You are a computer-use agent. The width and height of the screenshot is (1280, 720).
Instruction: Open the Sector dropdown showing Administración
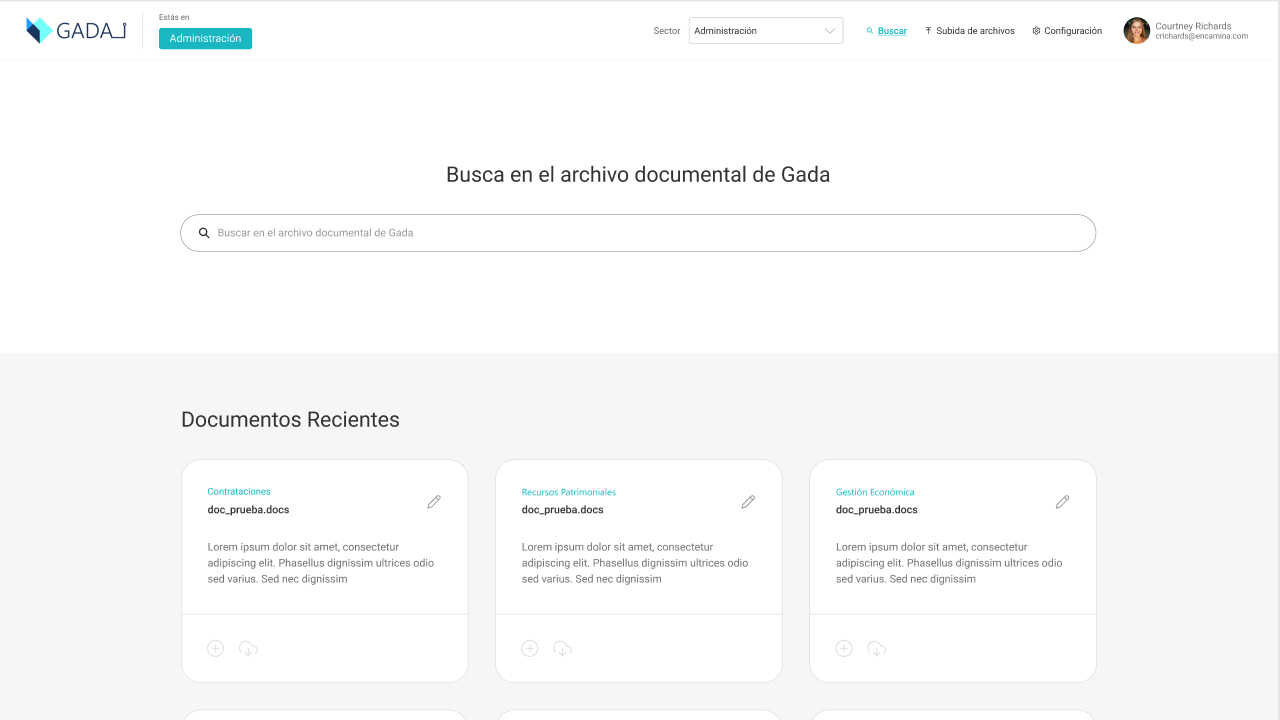(766, 31)
